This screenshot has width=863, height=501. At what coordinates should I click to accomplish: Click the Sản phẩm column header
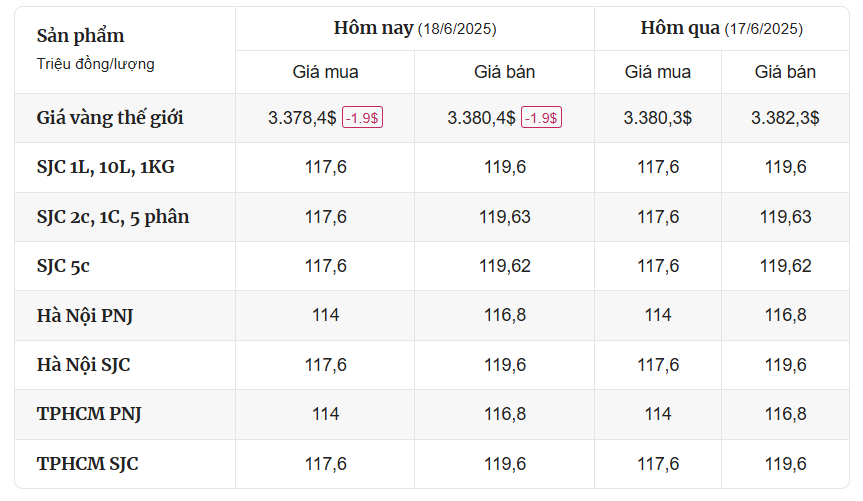click(x=80, y=36)
